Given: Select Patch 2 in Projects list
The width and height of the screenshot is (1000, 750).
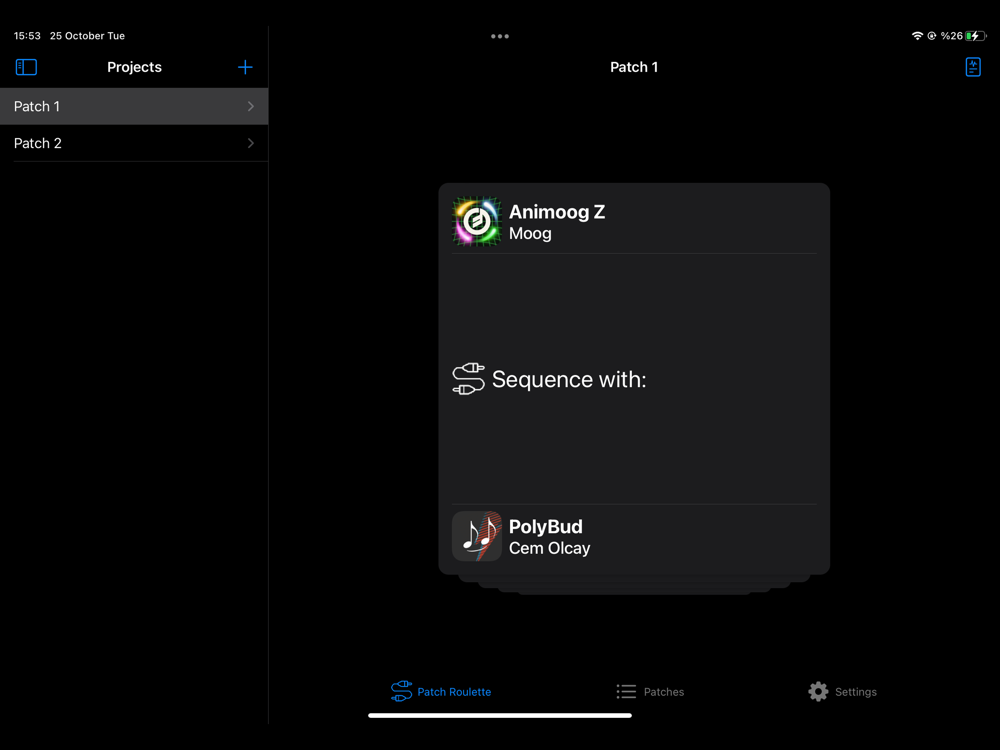Looking at the screenshot, I should [134, 143].
